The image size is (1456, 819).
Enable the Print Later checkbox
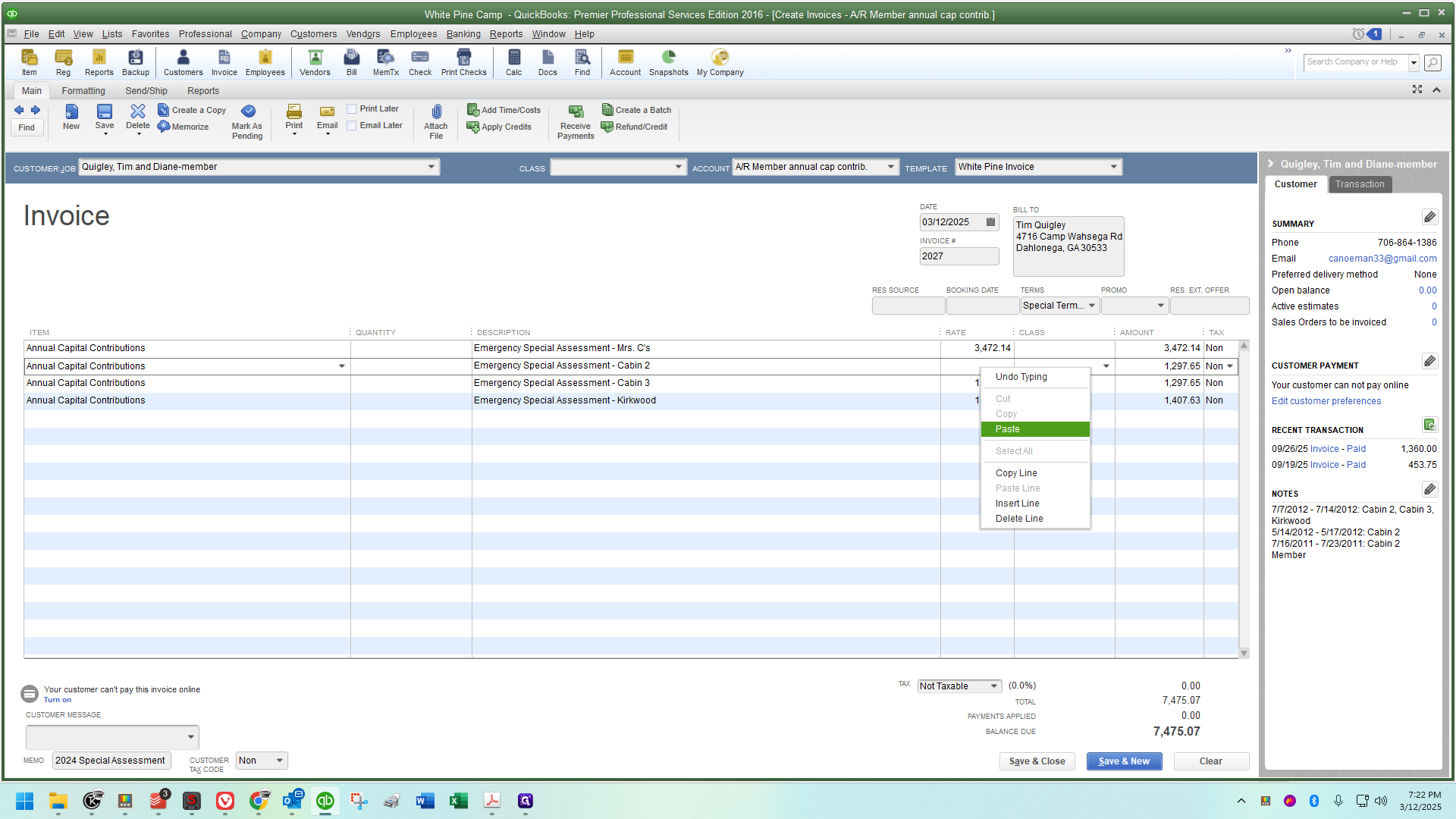pos(352,109)
